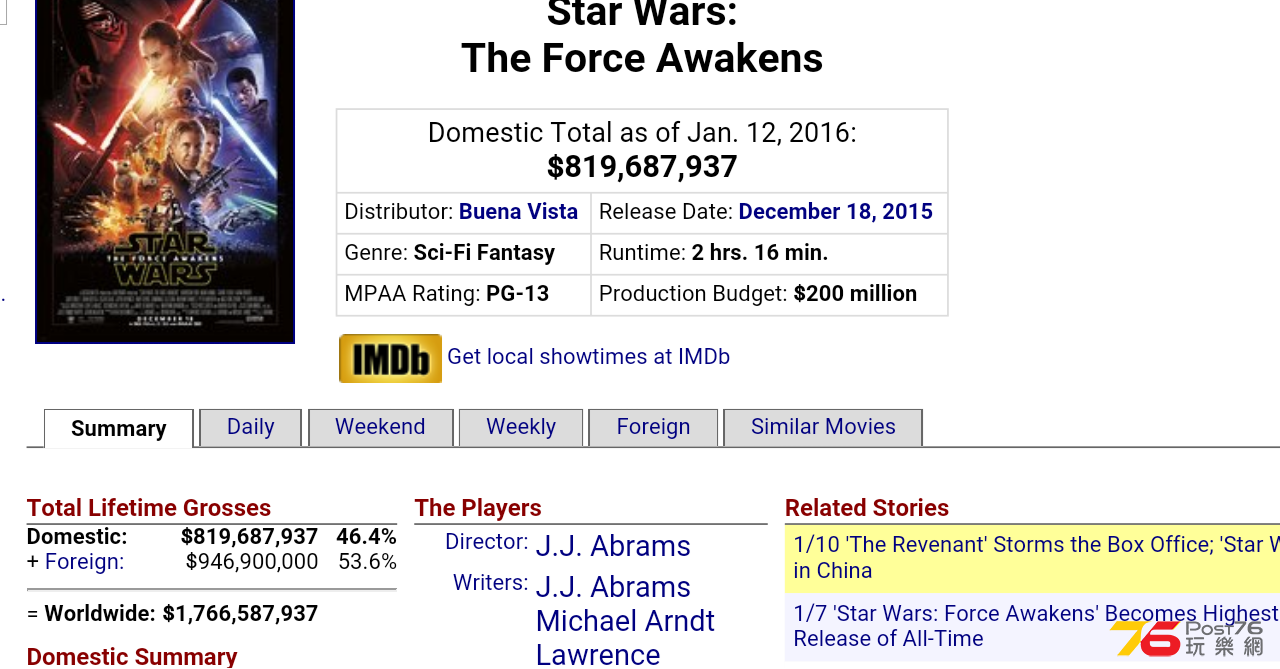
Task: Open the 1/7 'Star Wars: Force Awakens' story
Action: (x=1036, y=626)
